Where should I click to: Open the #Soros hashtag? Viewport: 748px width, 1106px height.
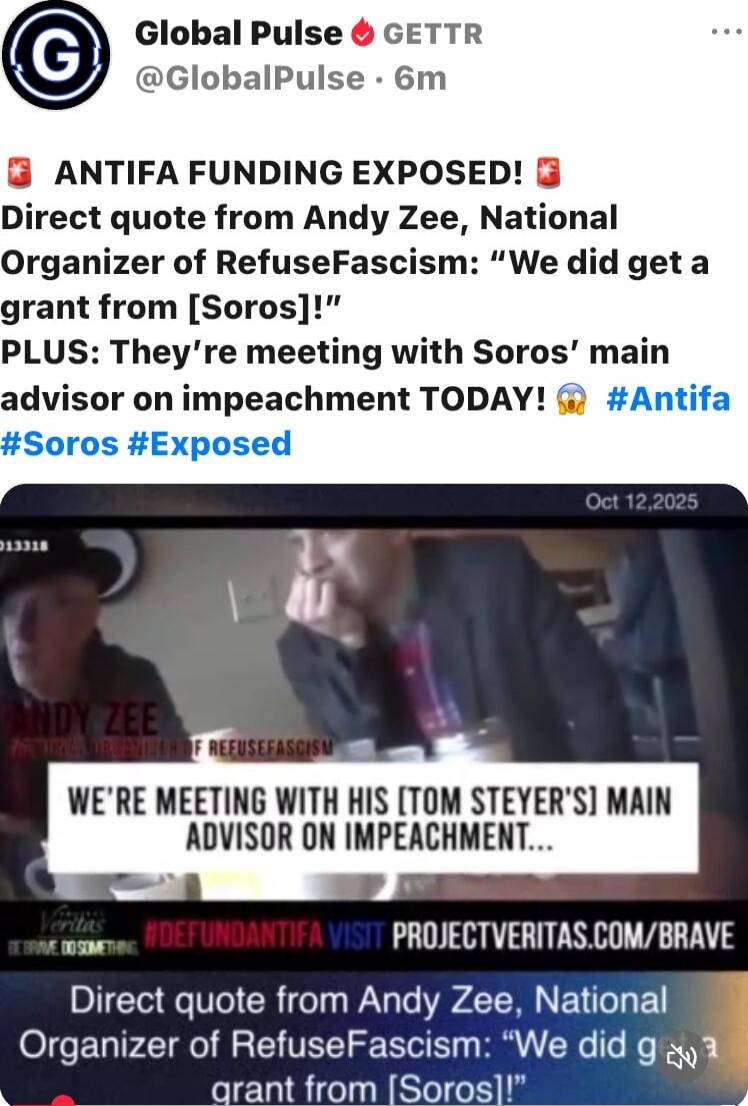point(60,444)
